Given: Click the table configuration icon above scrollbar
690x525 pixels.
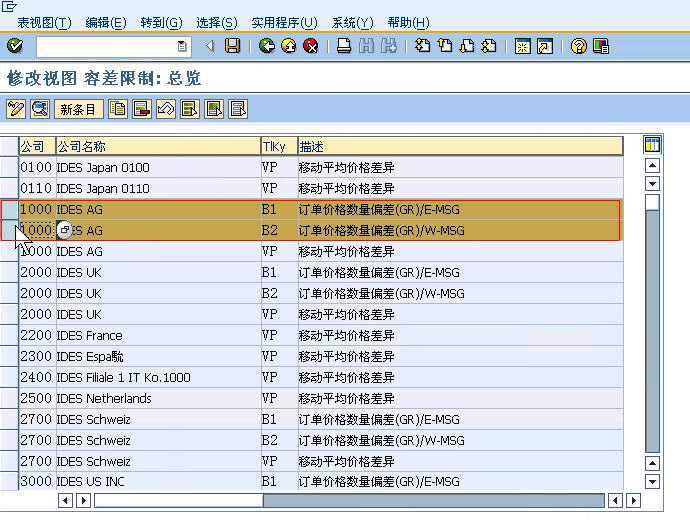Looking at the screenshot, I should [652, 146].
